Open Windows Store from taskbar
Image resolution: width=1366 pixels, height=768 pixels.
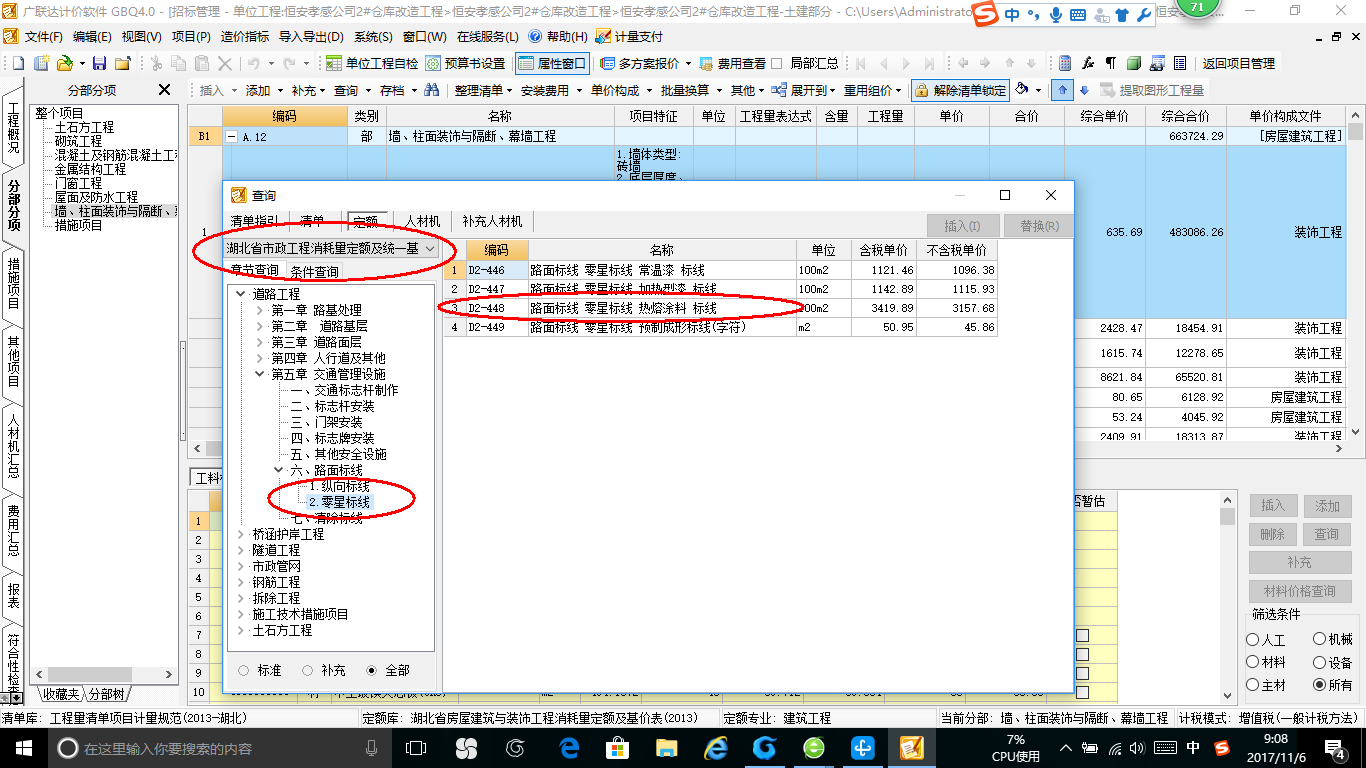[617, 748]
